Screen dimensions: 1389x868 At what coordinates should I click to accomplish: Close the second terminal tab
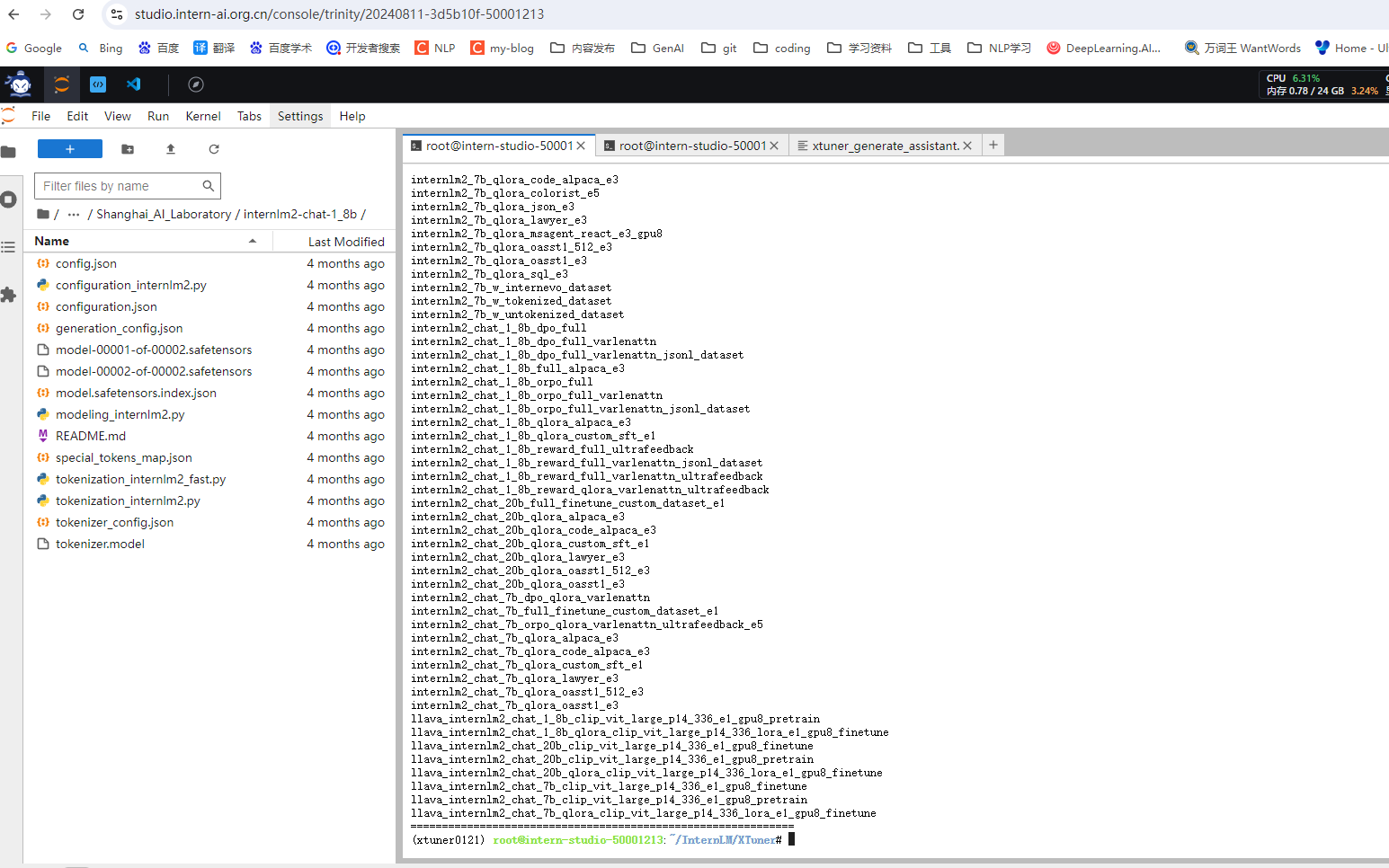point(774,146)
